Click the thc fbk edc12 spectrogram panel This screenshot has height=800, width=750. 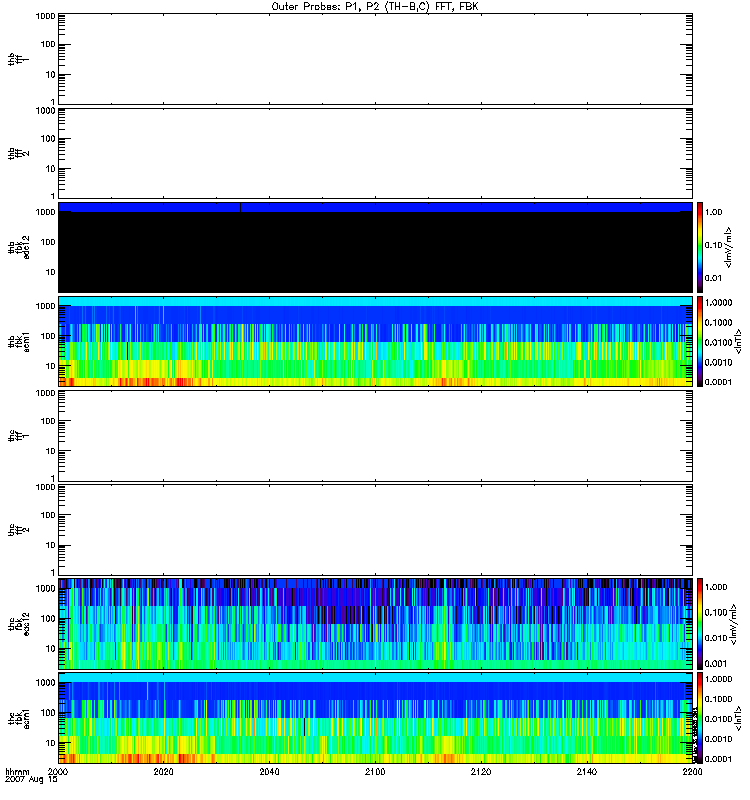point(375,623)
